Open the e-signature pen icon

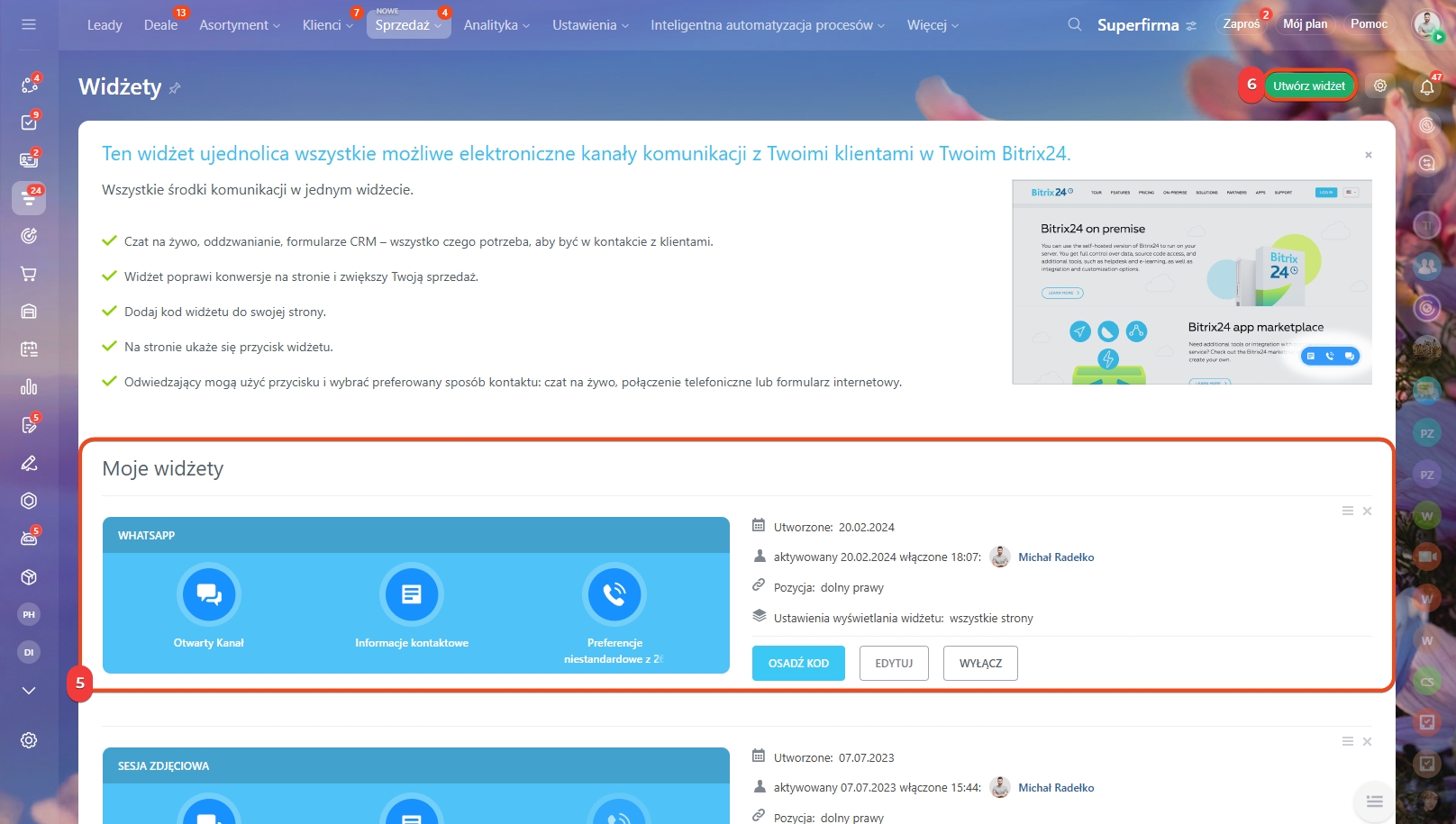(x=29, y=463)
